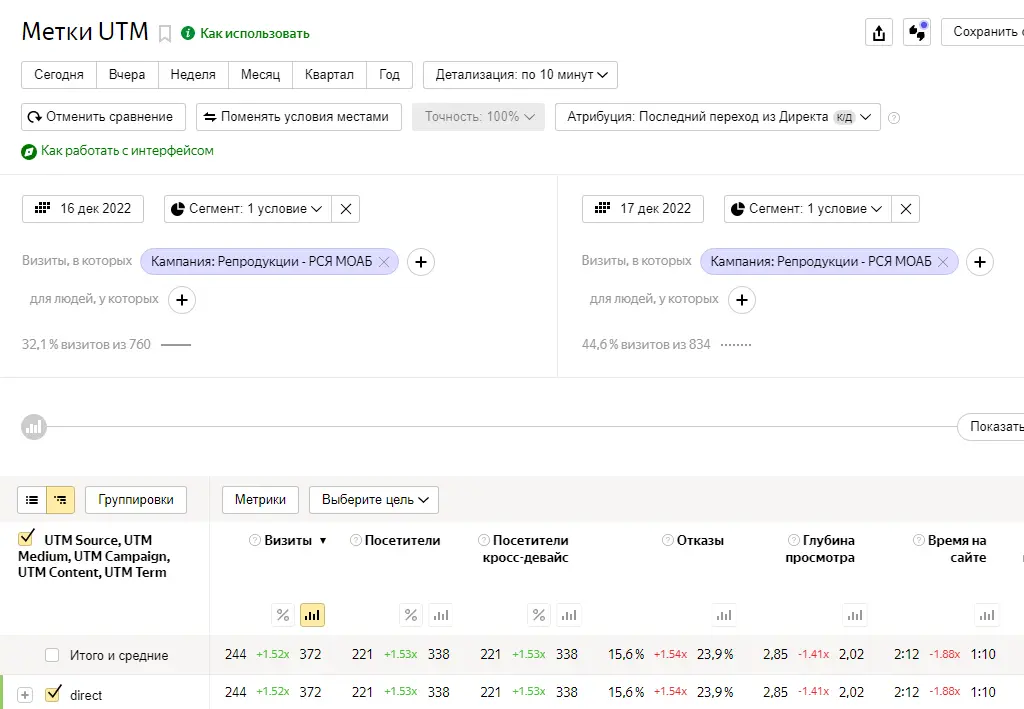
Task: Add people condition in the 17 дек segment
Action: coord(741,299)
